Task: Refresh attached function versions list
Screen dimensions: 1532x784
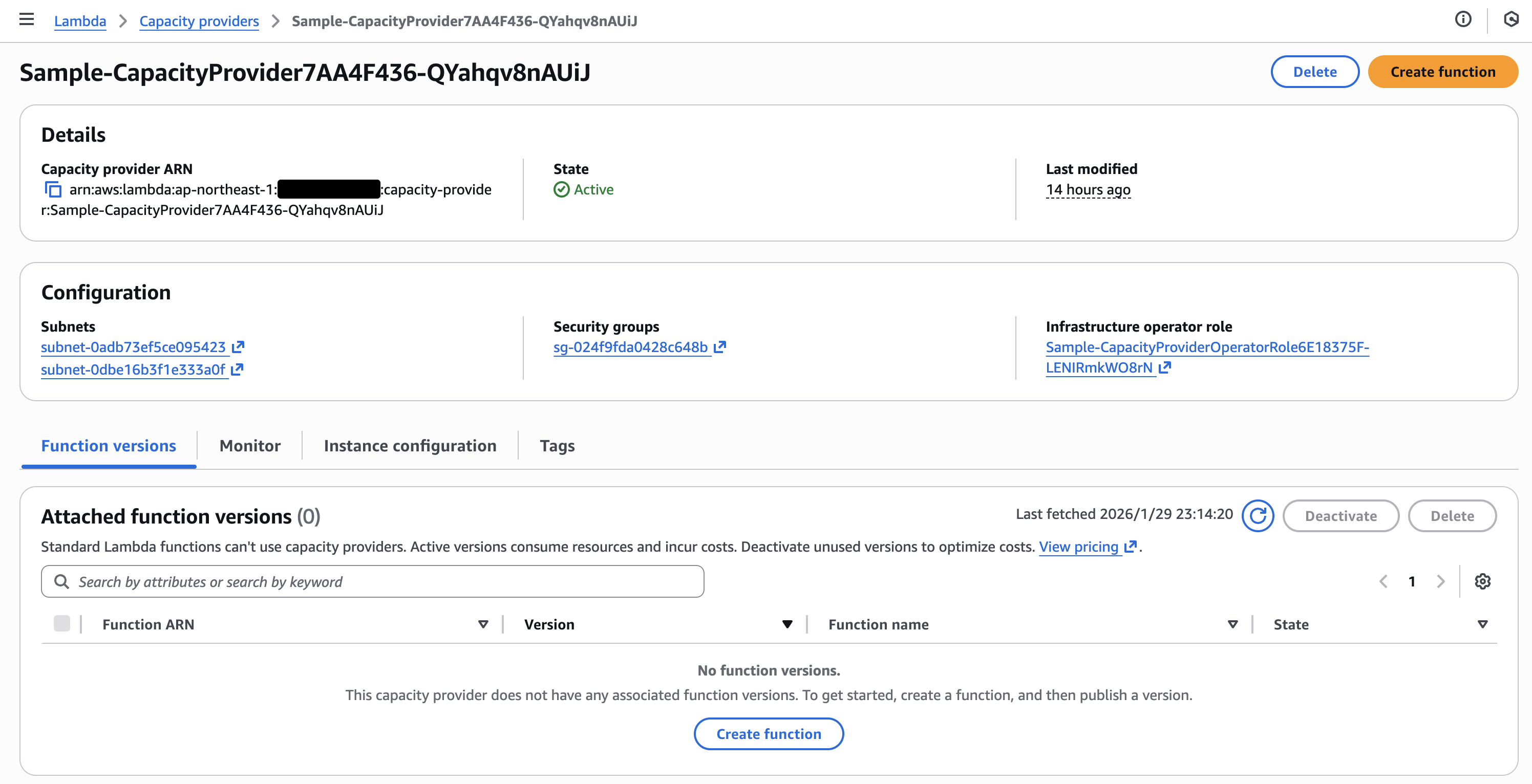Action: pyautogui.click(x=1257, y=515)
